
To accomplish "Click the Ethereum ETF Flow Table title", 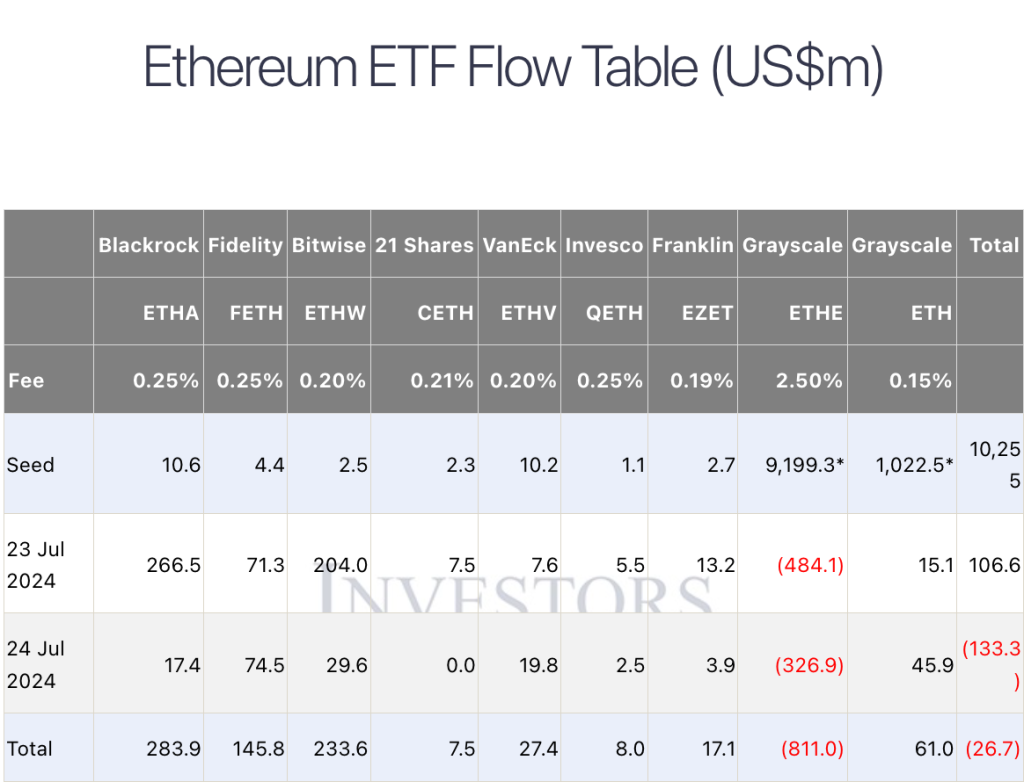I will [x=512, y=68].
